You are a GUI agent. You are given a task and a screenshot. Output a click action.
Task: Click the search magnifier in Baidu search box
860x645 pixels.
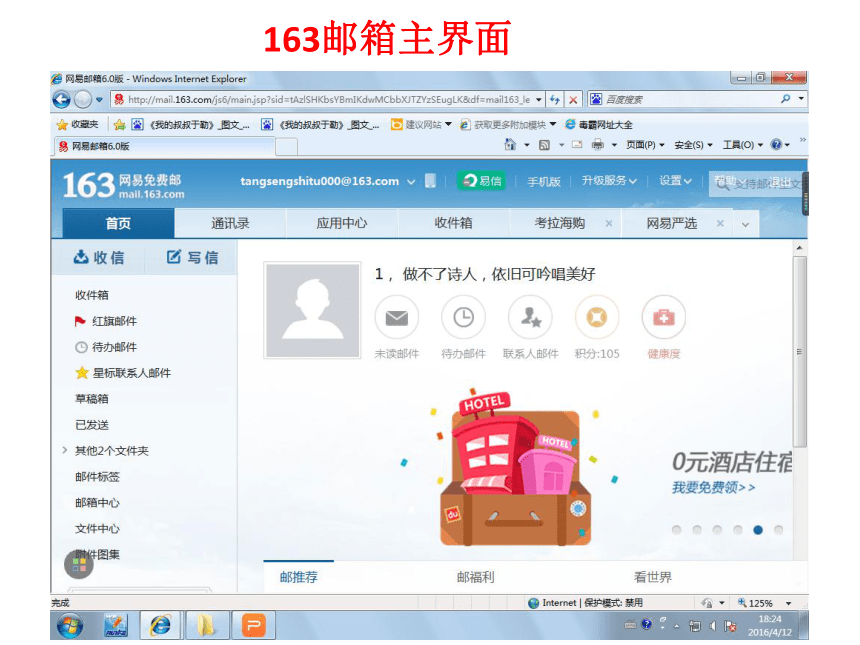point(785,99)
